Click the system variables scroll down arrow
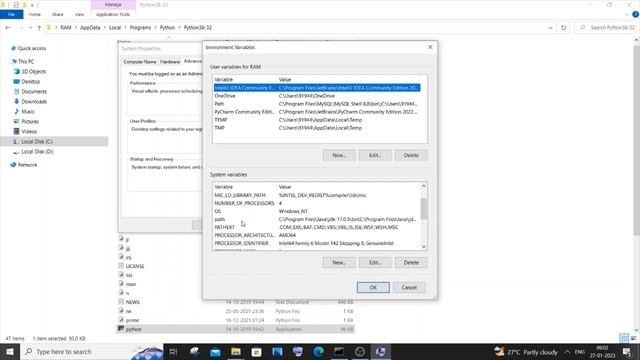This screenshot has width=640, height=360. (x=424, y=247)
